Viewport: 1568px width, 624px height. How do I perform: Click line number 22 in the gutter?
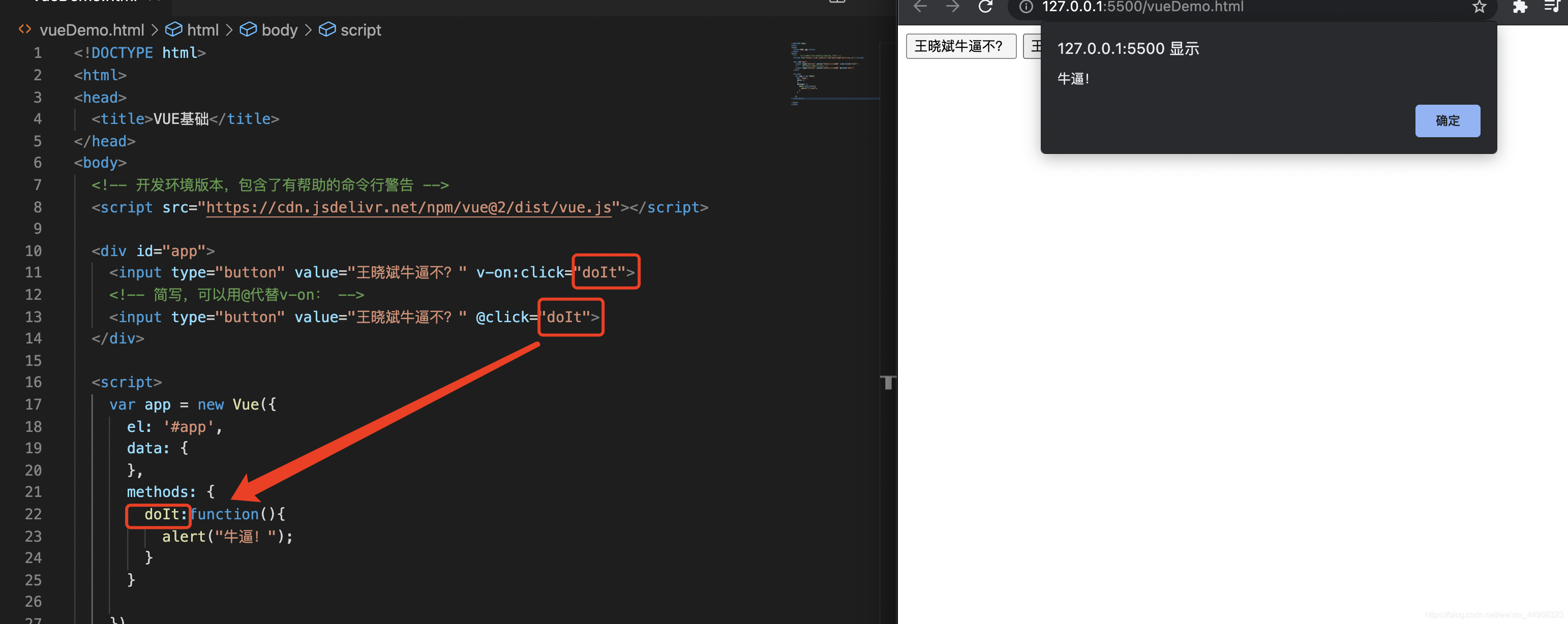point(33,515)
